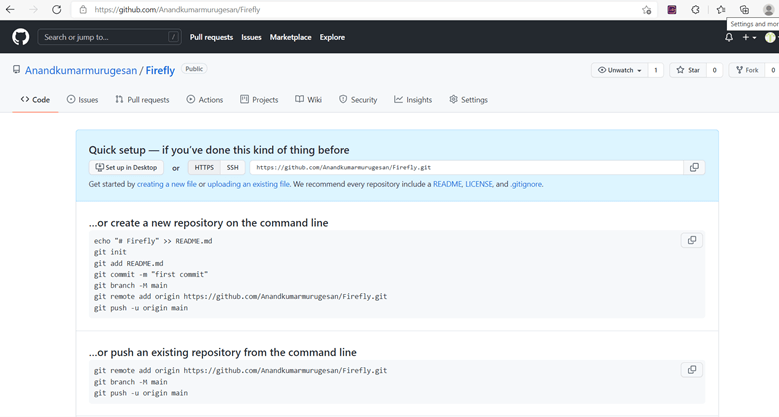The width and height of the screenshot is (779, 417).
Task: Select the repository clone URL field
Action: (467, 167)
